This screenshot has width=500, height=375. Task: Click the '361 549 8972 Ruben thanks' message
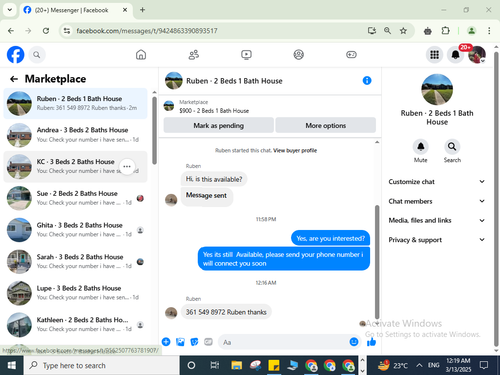226,312
